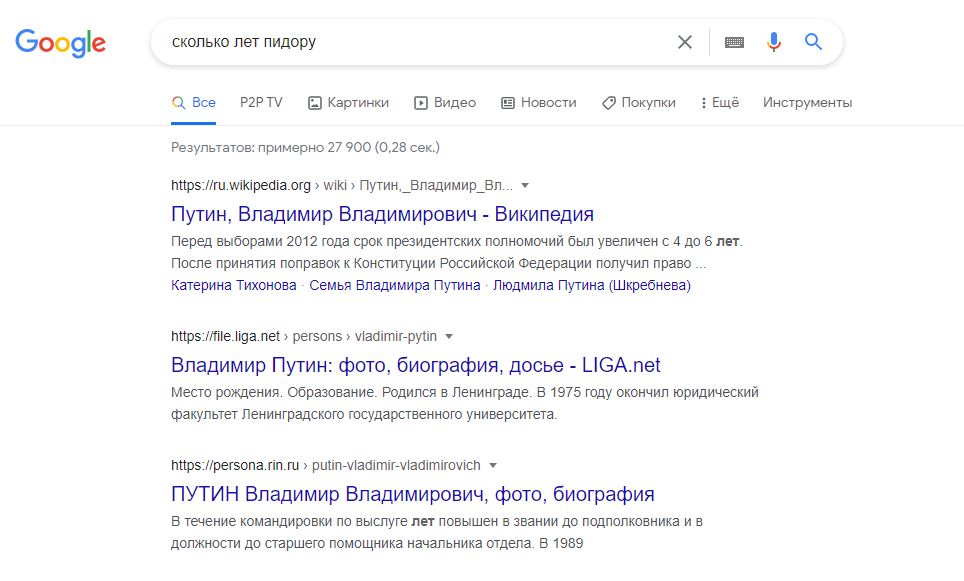Open ПУТИН Владимир Владимирович биография link
The height and width of the screenshot is (581, 964).
pos(413,494)
